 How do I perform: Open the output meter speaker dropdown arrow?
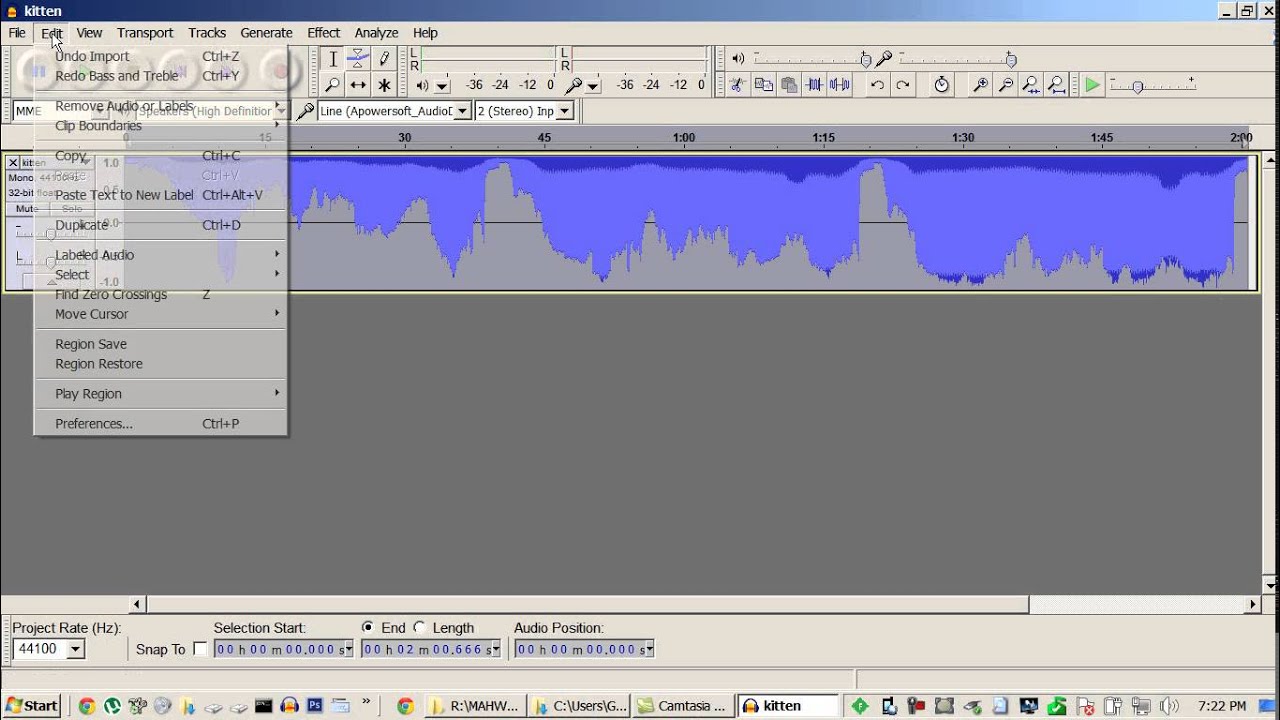pos(442,86)
